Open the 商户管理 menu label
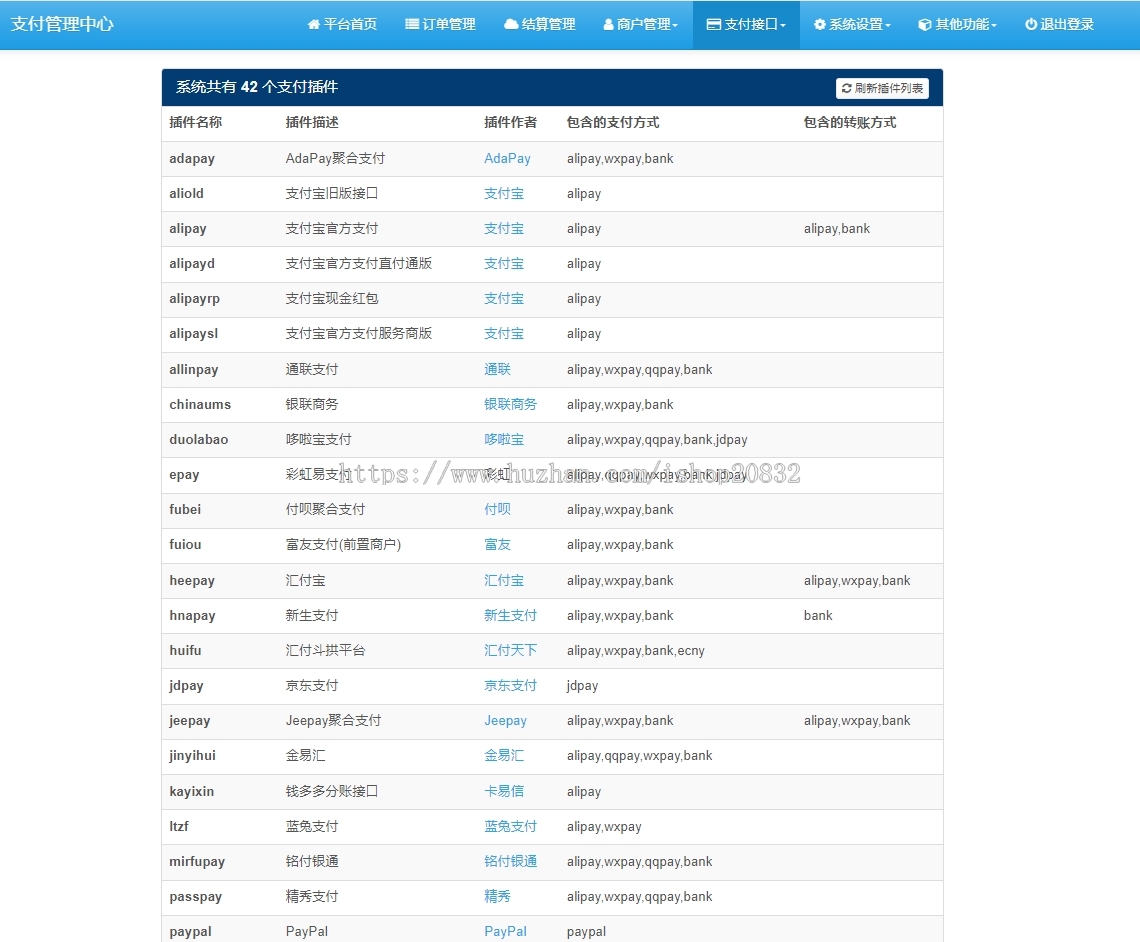 pos(643,25)
